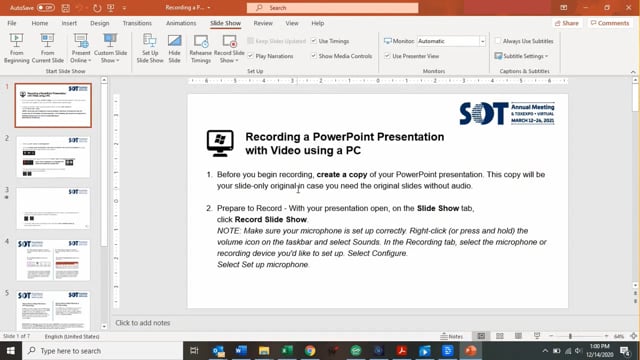The height and width of the screenshot is (360, 640).
Task: Toggle Keep Slides Updated checkbox
Action: (251, 41)
